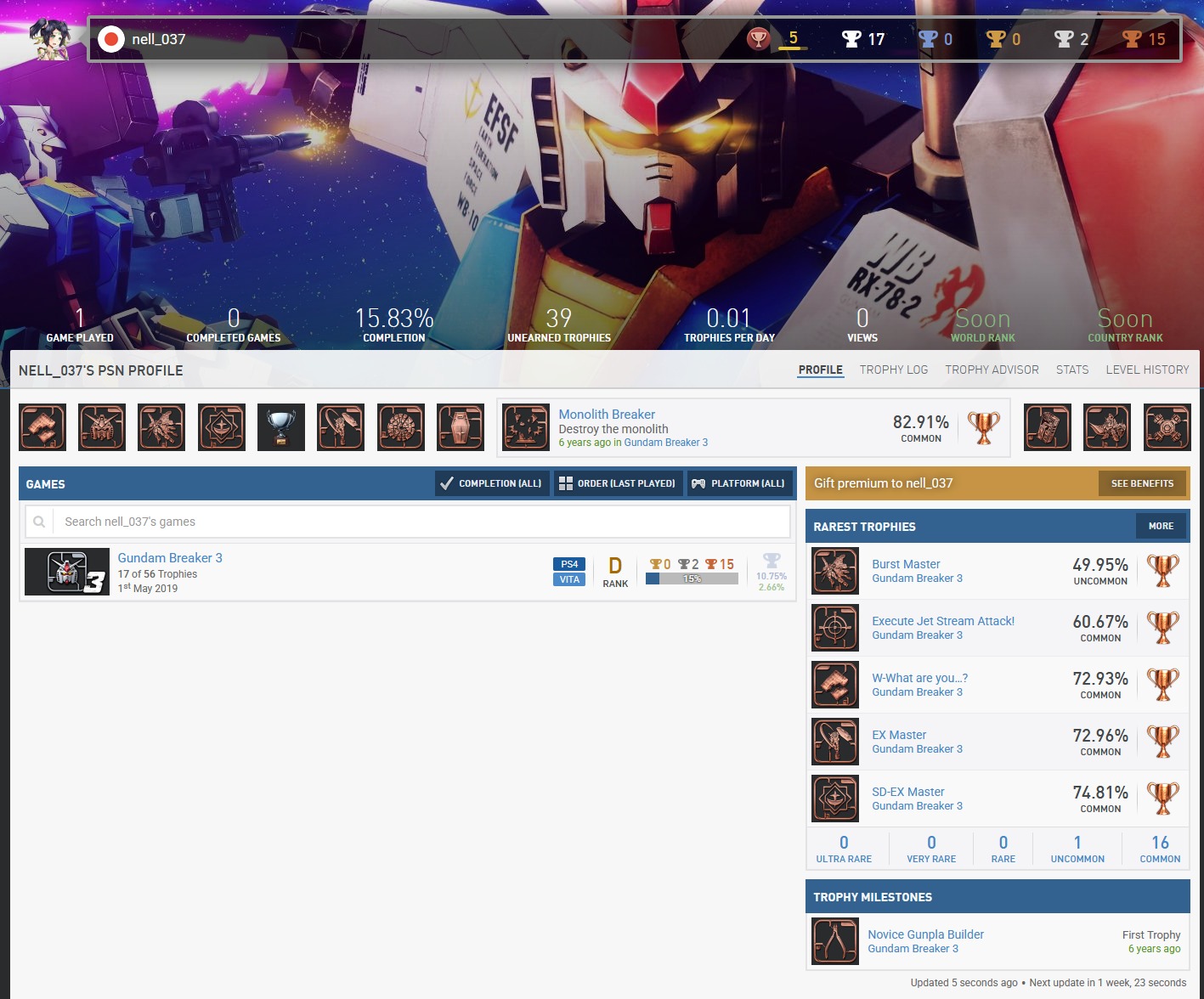Click the 15.83% Completion stat
1204x999 pixels.
394,325
